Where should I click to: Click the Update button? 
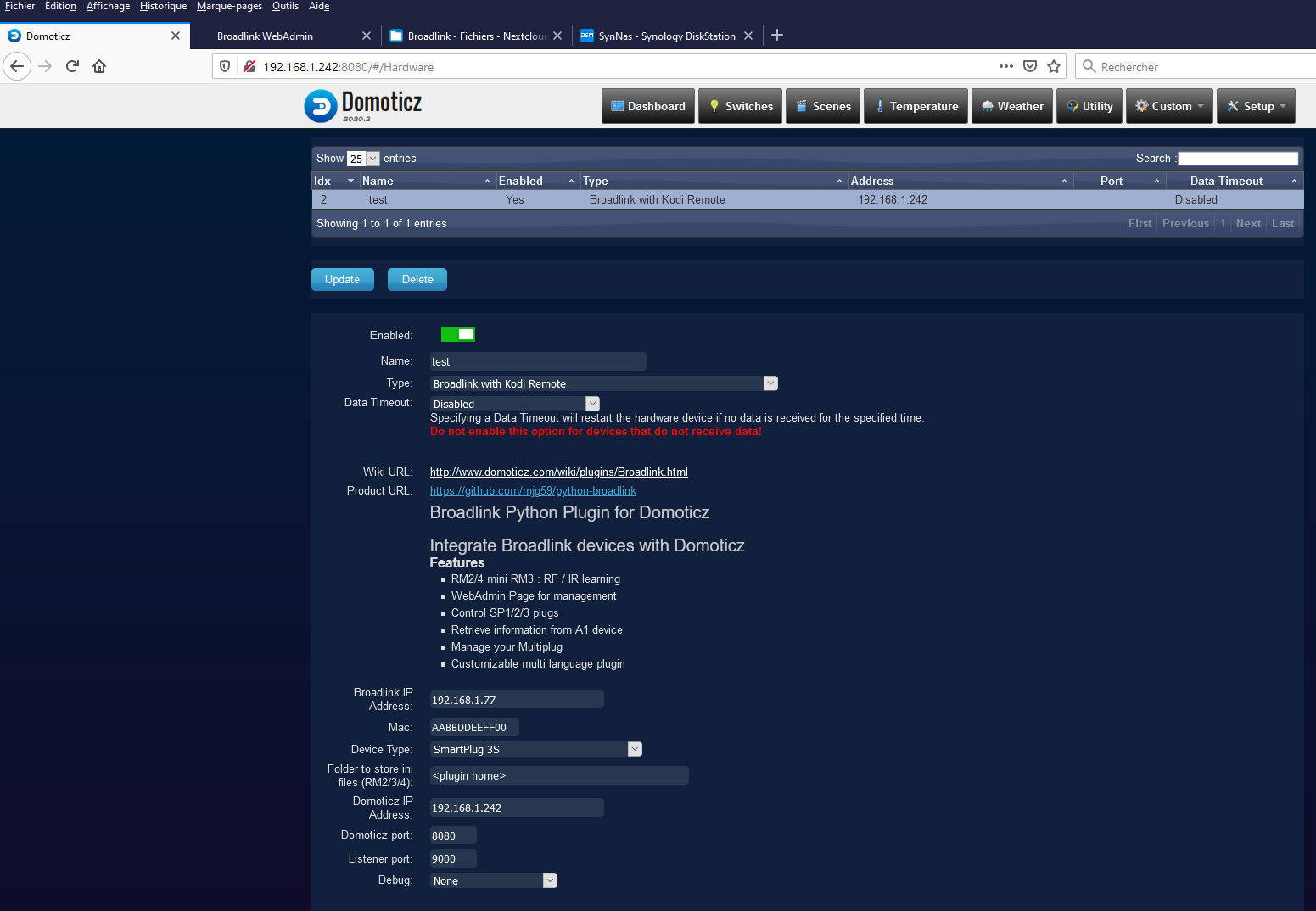(x=343, y=279)
